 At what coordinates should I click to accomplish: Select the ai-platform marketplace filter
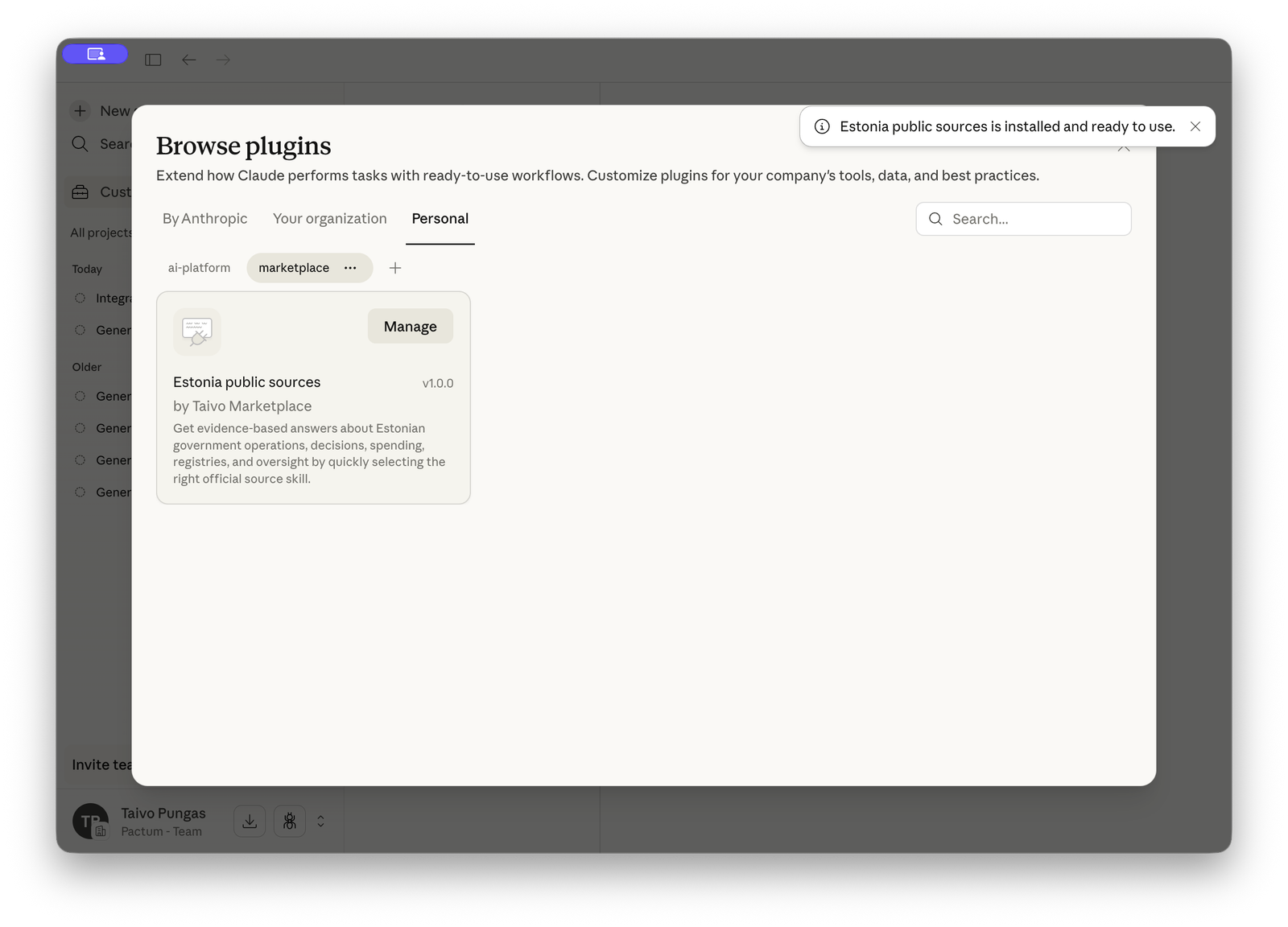point(199,268)
